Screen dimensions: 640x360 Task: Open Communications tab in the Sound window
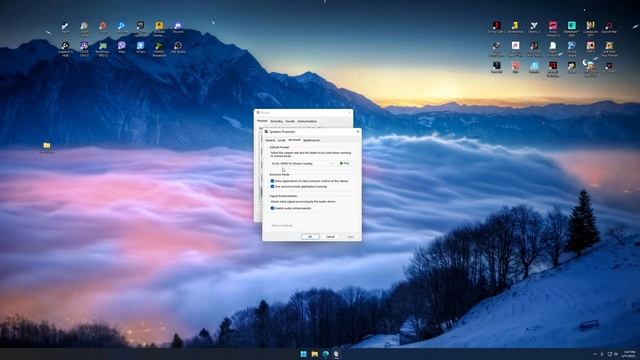(307, 121)
